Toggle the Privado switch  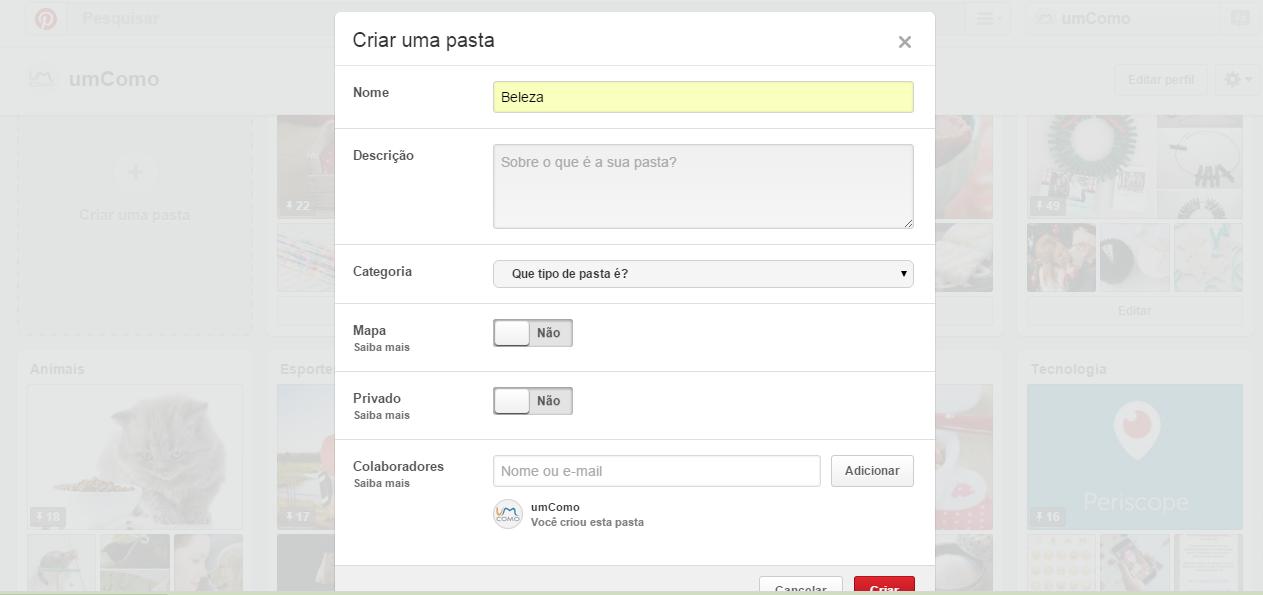point(532,401)
